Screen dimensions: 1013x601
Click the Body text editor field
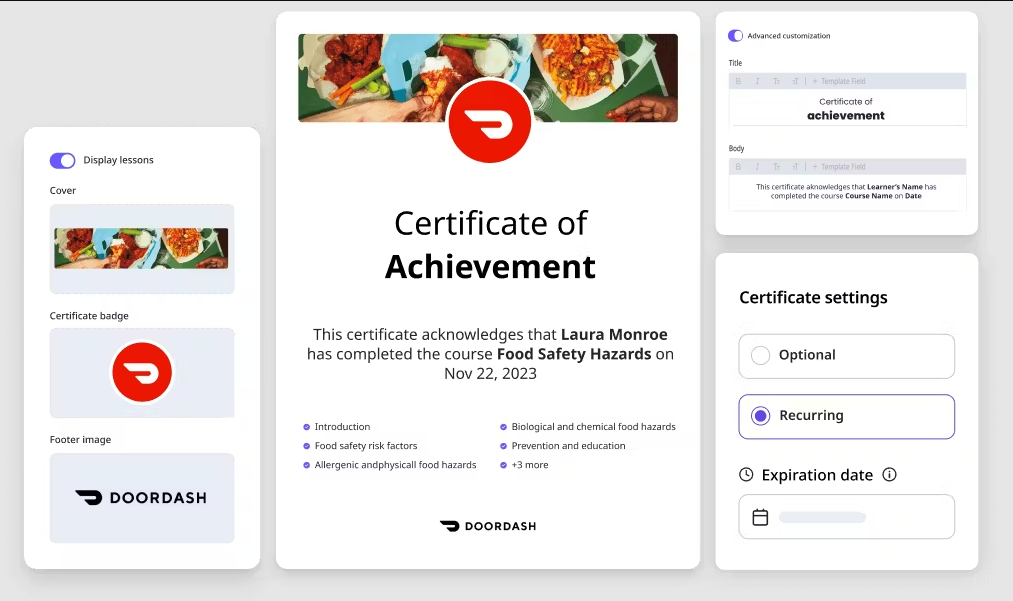[847, 192]
